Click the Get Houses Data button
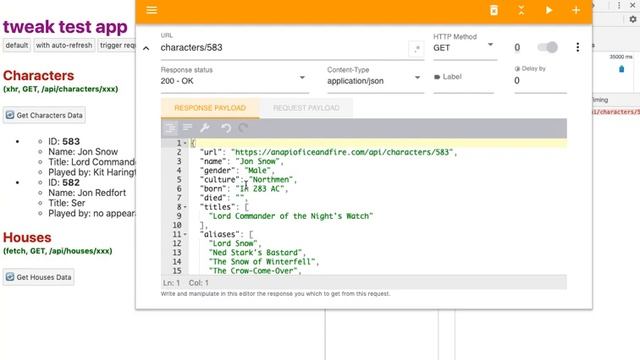The height and width of the screenshot is (360, 640). [39, 277]
